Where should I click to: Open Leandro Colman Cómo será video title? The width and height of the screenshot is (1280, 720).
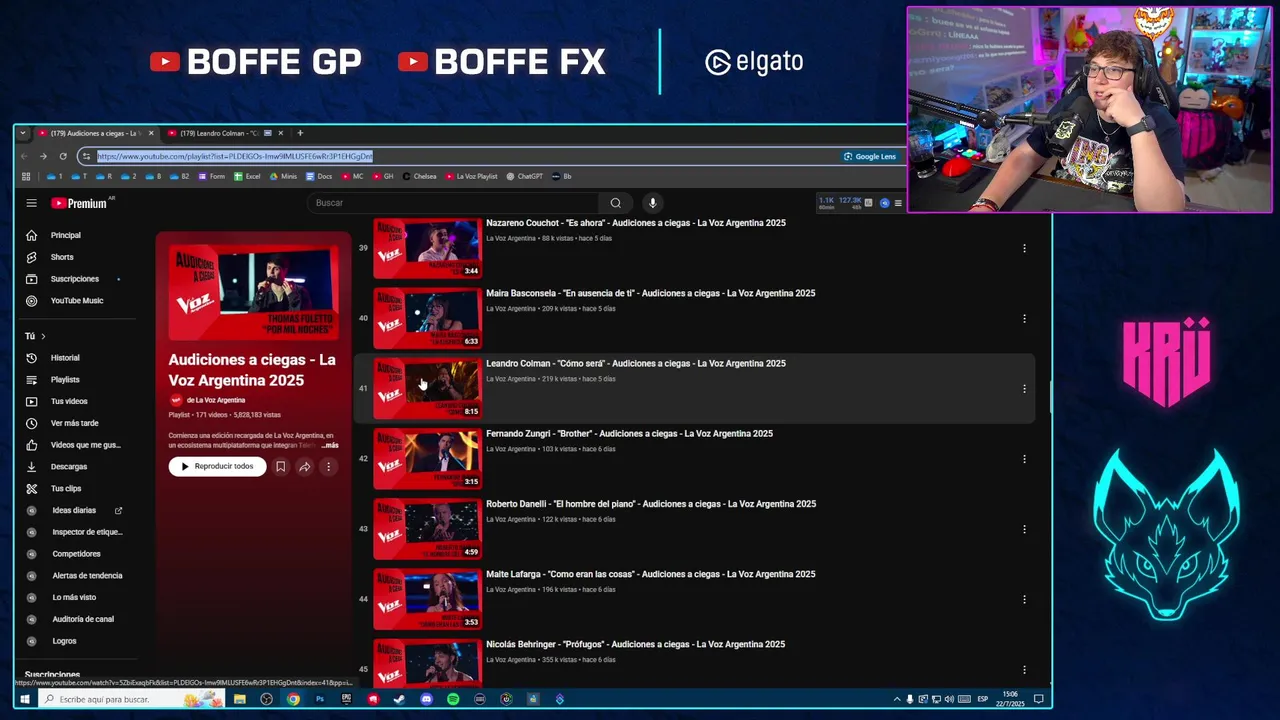[x=636, y=363]
